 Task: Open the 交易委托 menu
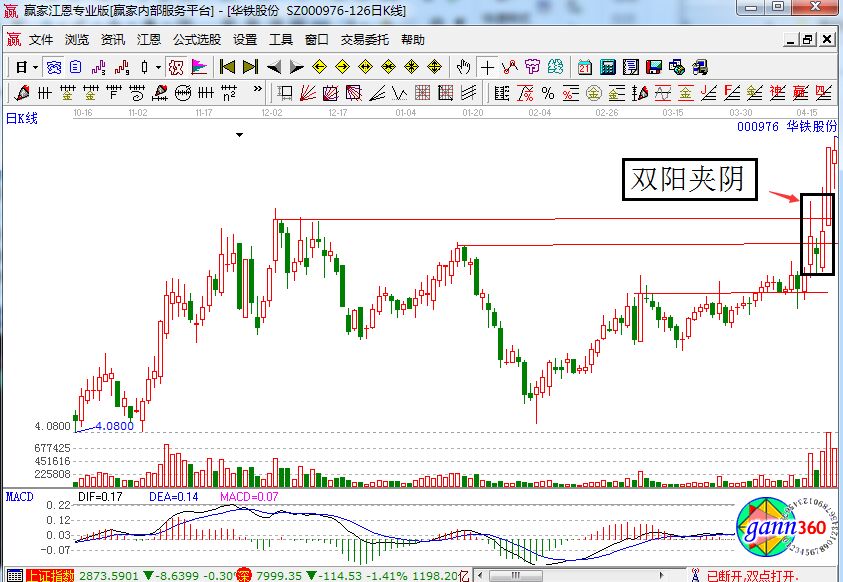point(364,40)
